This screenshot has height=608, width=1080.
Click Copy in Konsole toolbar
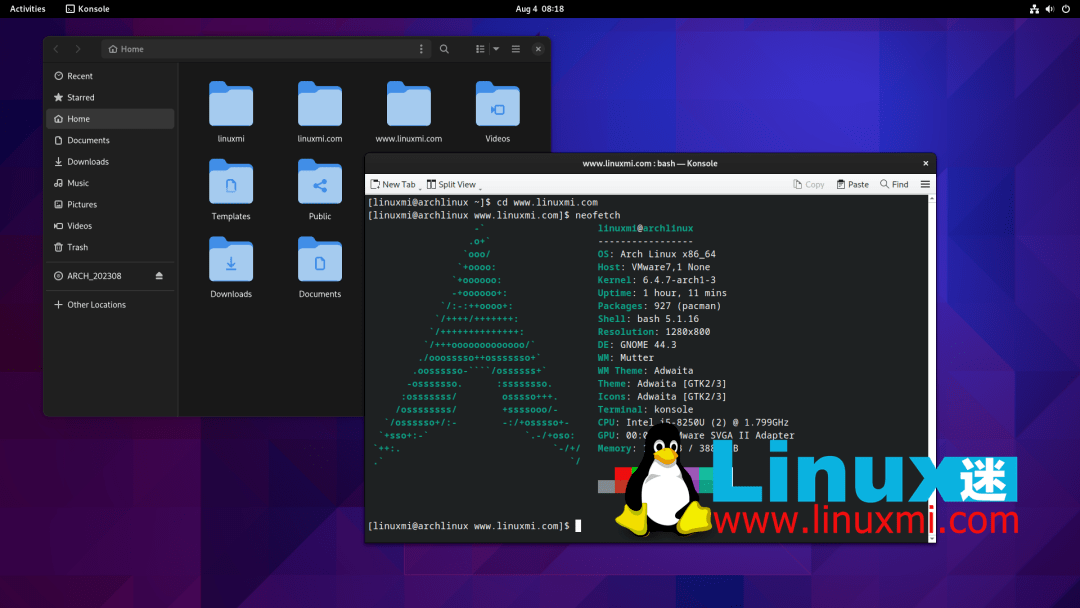coord(809,185)
